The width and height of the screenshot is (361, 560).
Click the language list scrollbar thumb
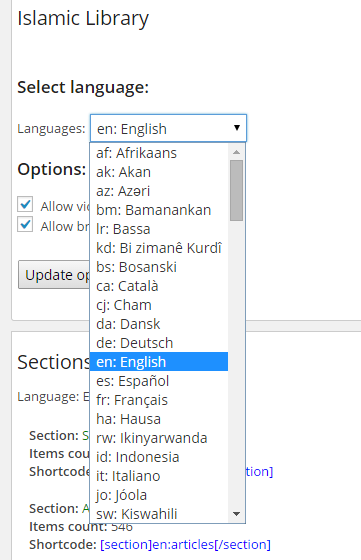coord(236,190)
